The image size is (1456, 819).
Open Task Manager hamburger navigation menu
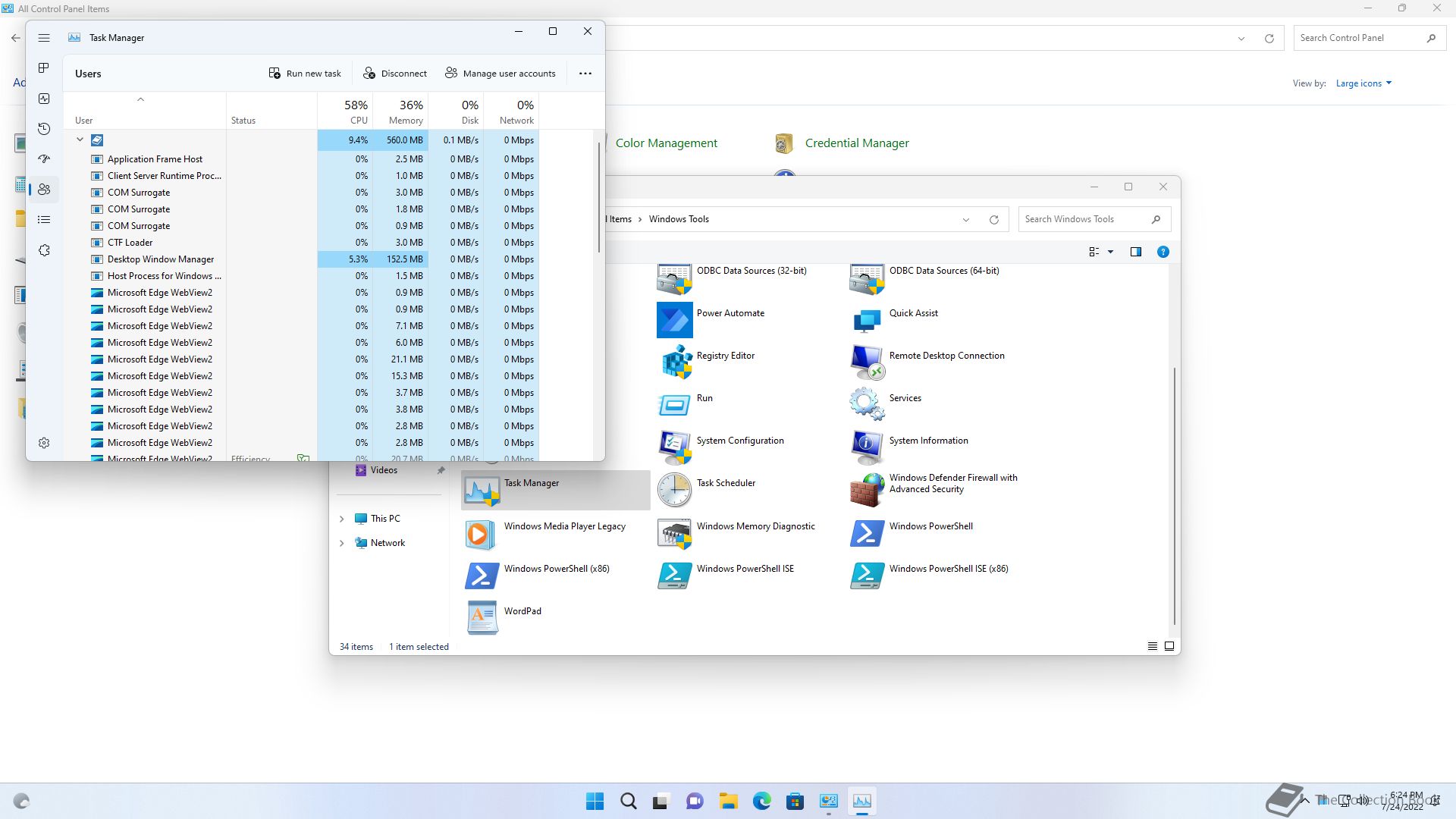[44, 38]
